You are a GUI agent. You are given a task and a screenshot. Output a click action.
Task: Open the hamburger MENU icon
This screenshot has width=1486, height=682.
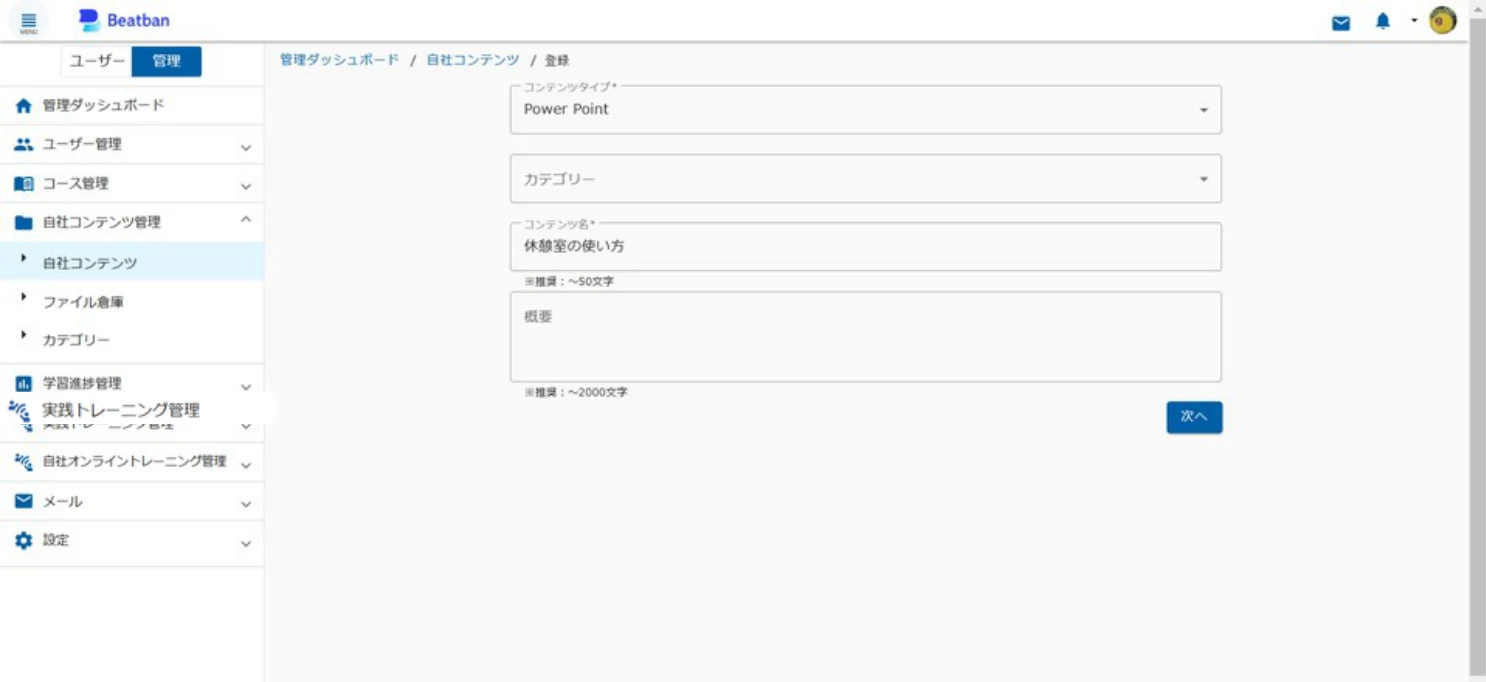coord(28,21)
